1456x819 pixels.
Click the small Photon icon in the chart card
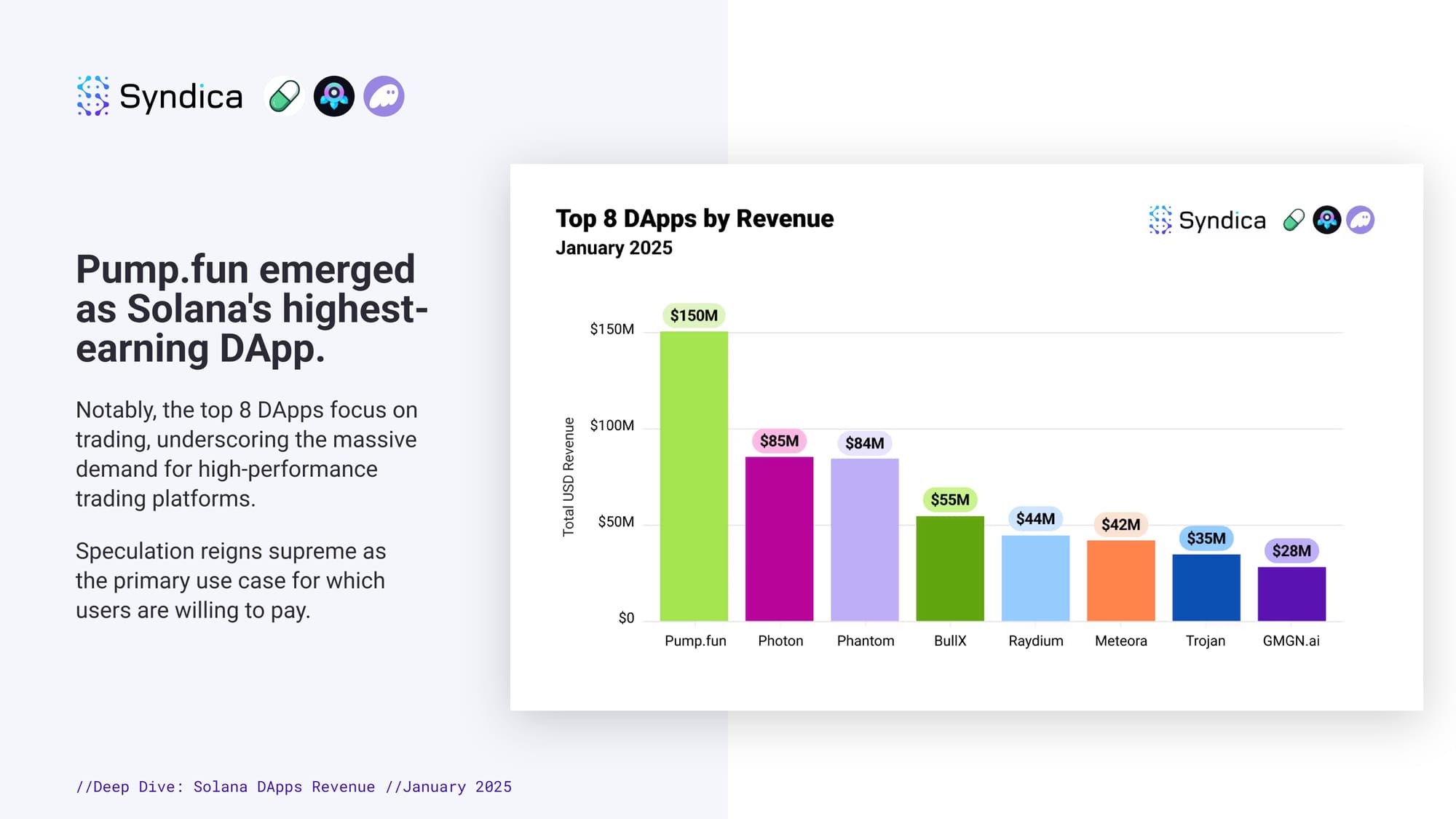click(x=1326, y=220)
